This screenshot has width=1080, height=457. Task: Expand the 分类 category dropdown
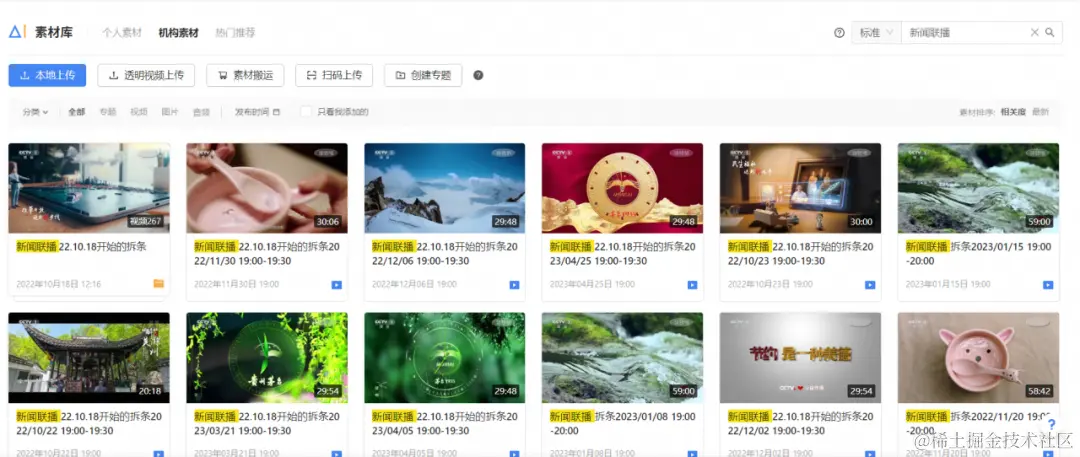tap(35, 112)
